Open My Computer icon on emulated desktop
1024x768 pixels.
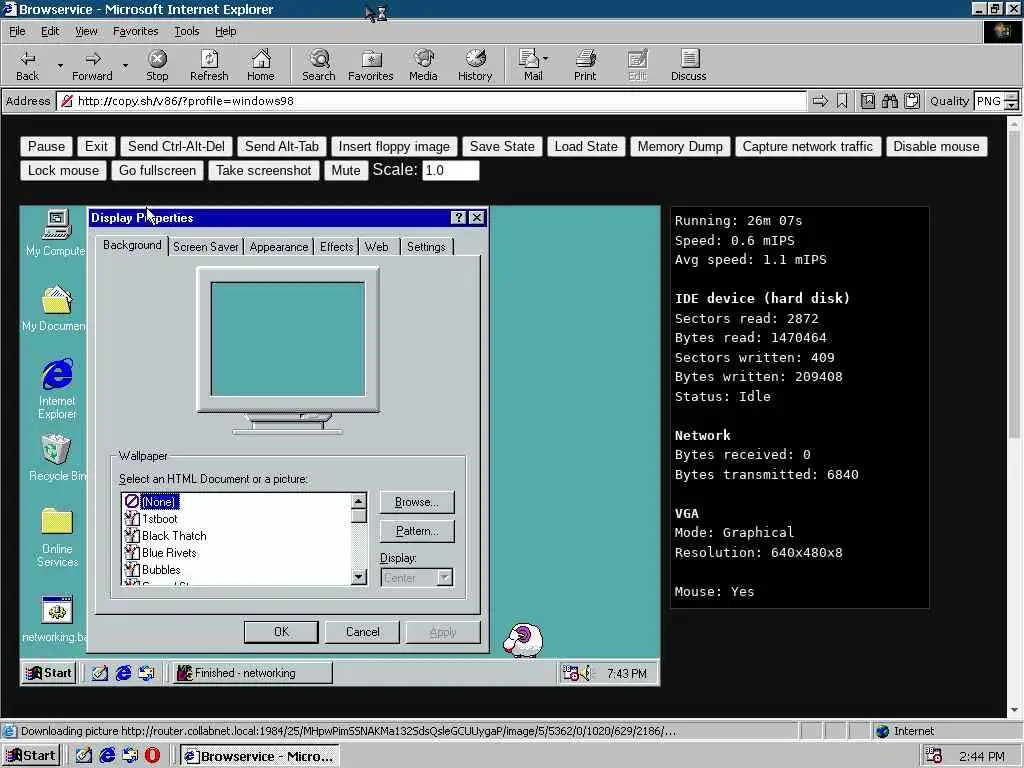point(56,233)
